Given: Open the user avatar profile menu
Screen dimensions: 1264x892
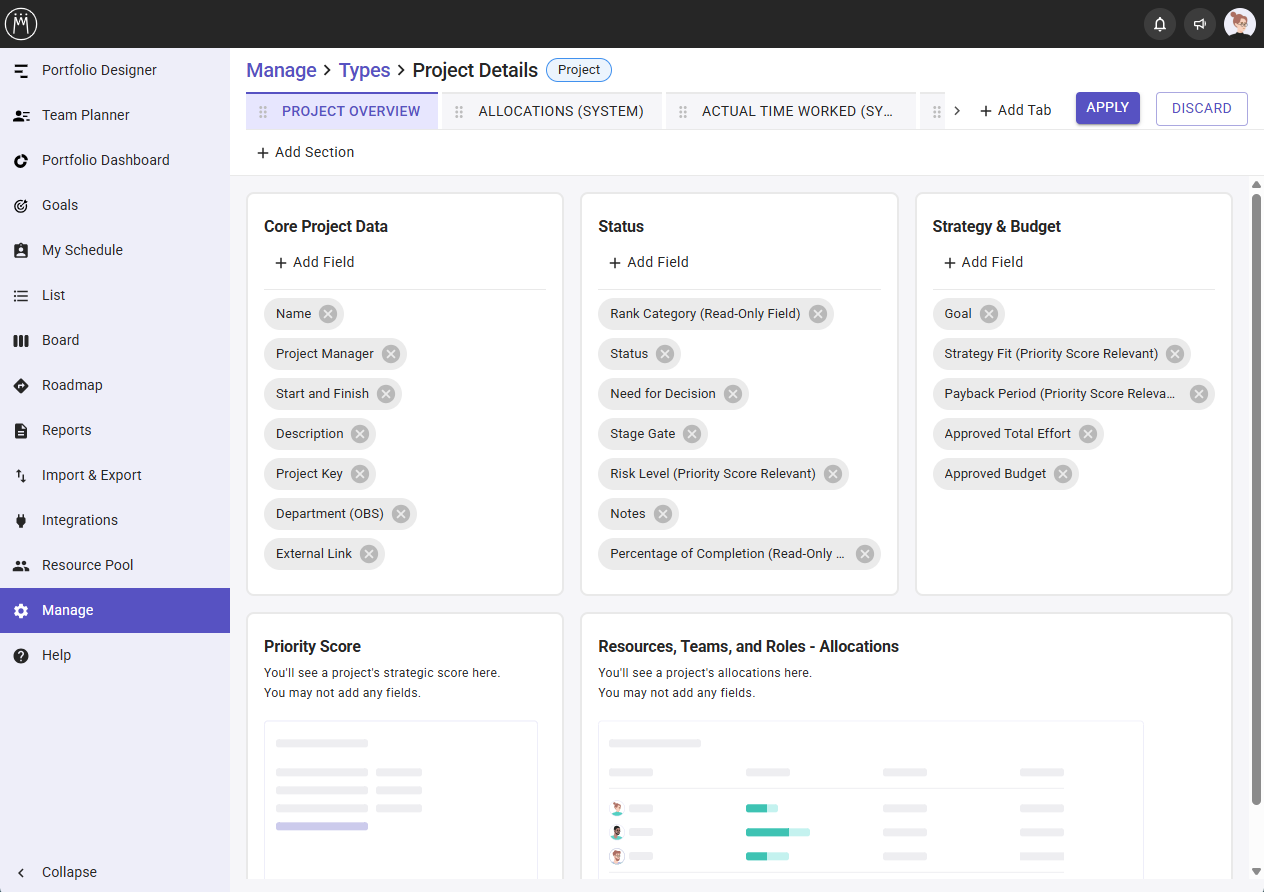Looking at the screenshot, I should pyautogui.click(x=1240, y=24).
